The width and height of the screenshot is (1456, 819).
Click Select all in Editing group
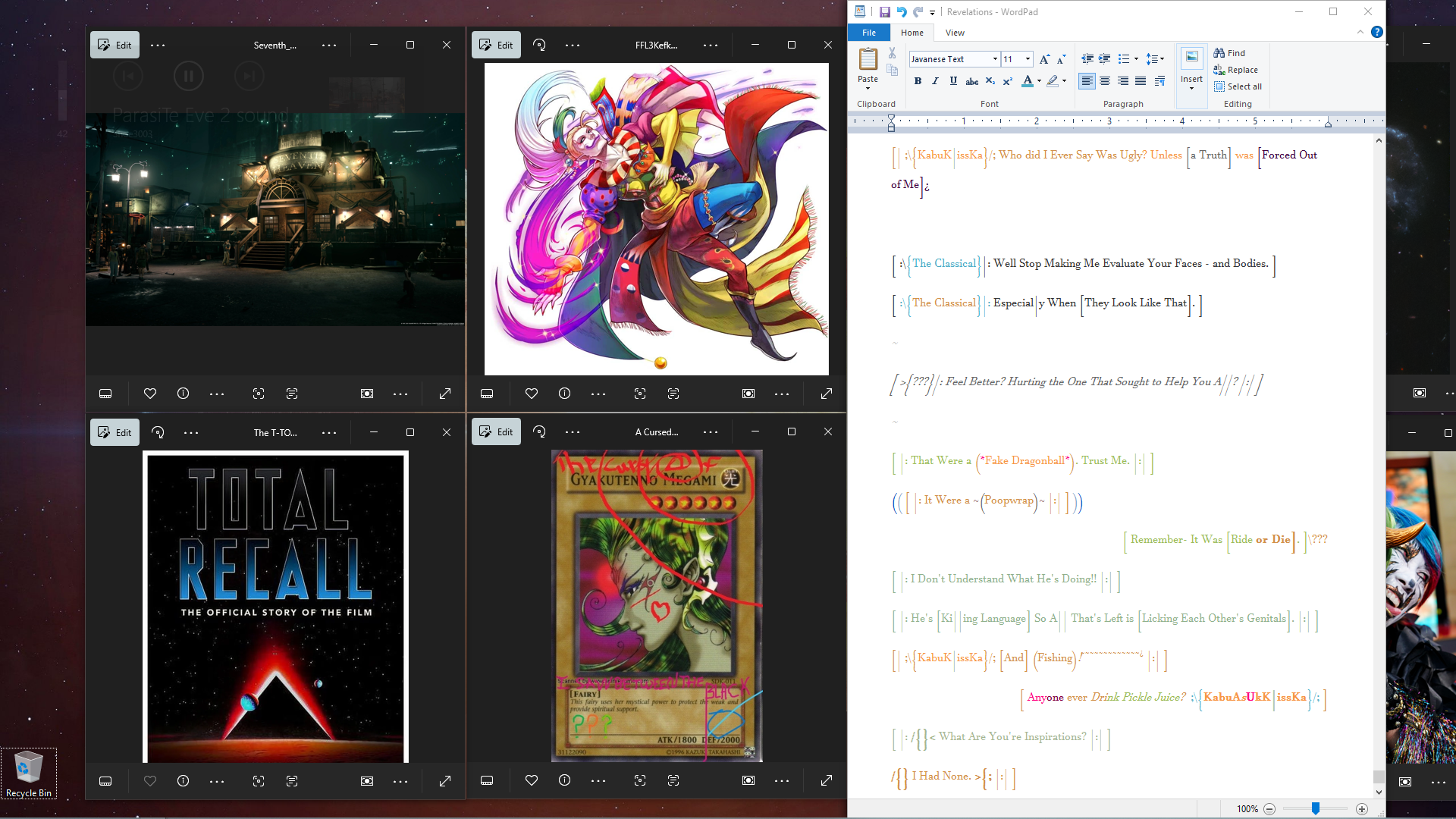[x=1238, y=86]
